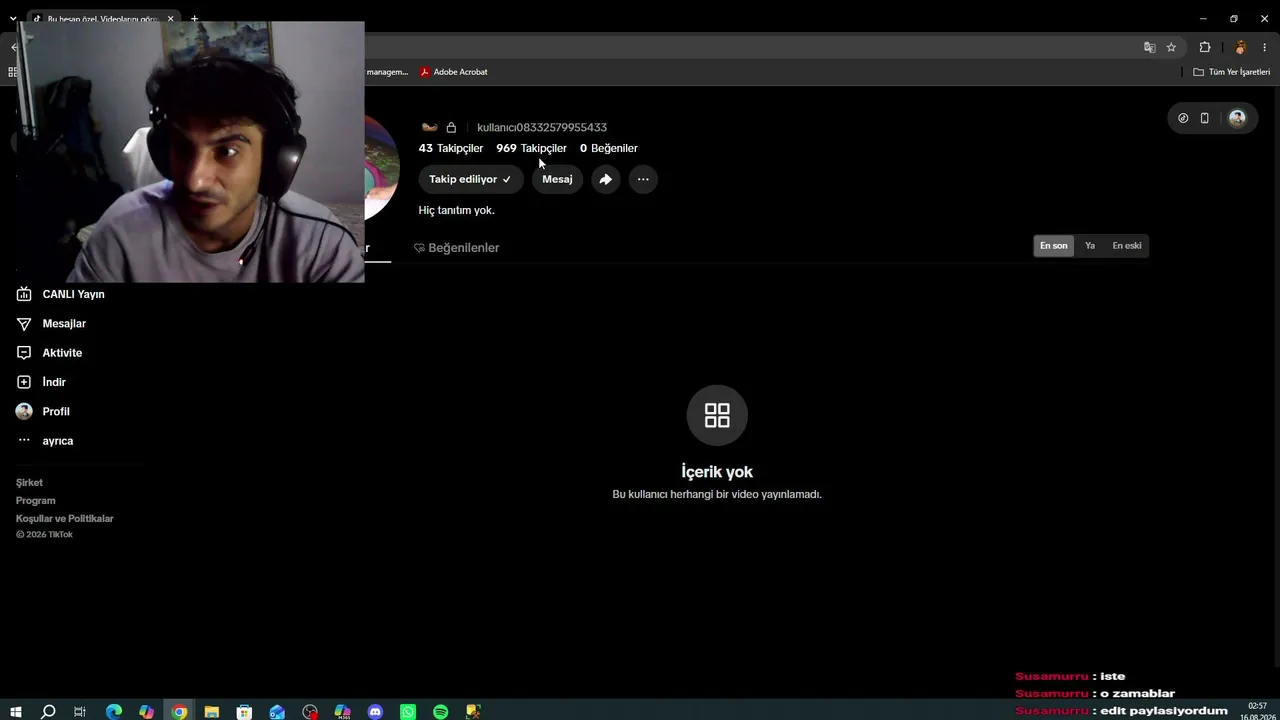Open Task View on the taskbar
This screenshot has width=1280, height=720.
click(80, 712)
